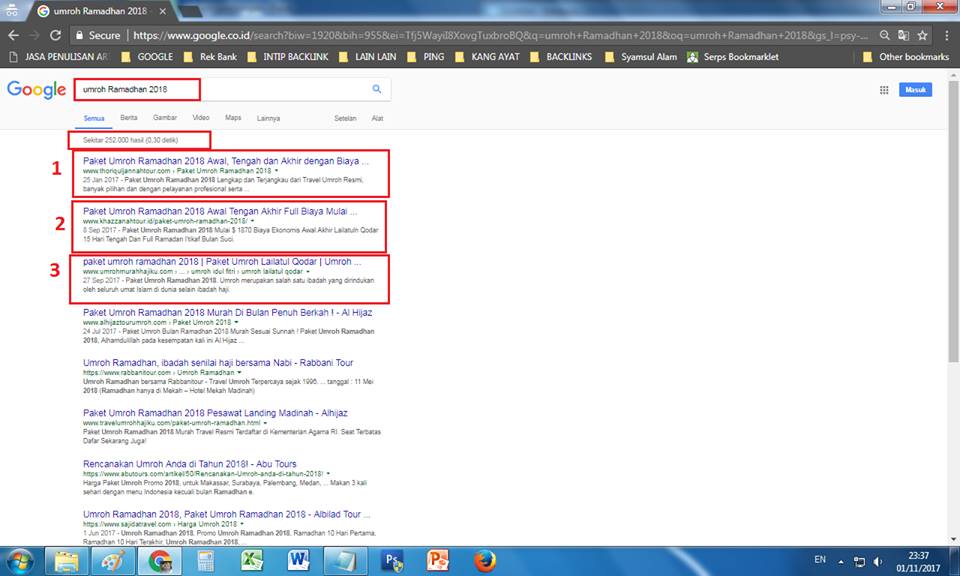The width and height of the screenshot is (960, 576).
Task: Switch to the Video tab
Action: point(201,118)
